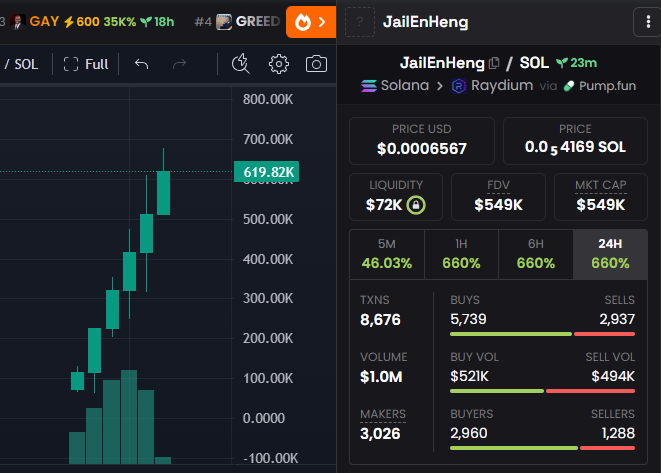Open the GAY trending token
Screen dimensions: 661x473
92,22
